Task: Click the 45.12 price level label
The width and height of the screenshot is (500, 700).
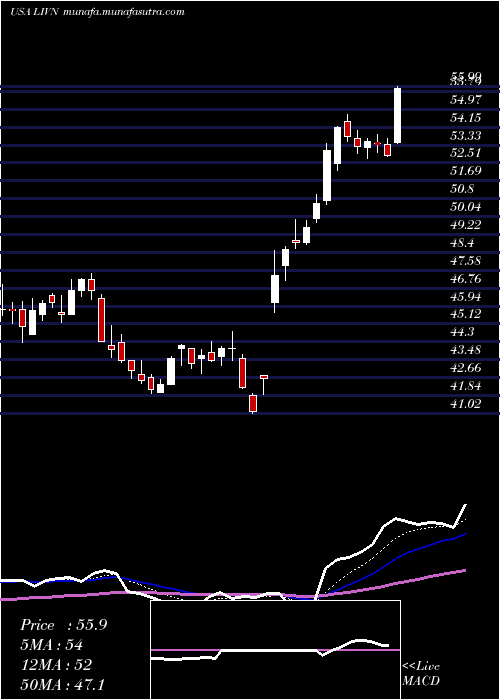Action: (466, 314)
